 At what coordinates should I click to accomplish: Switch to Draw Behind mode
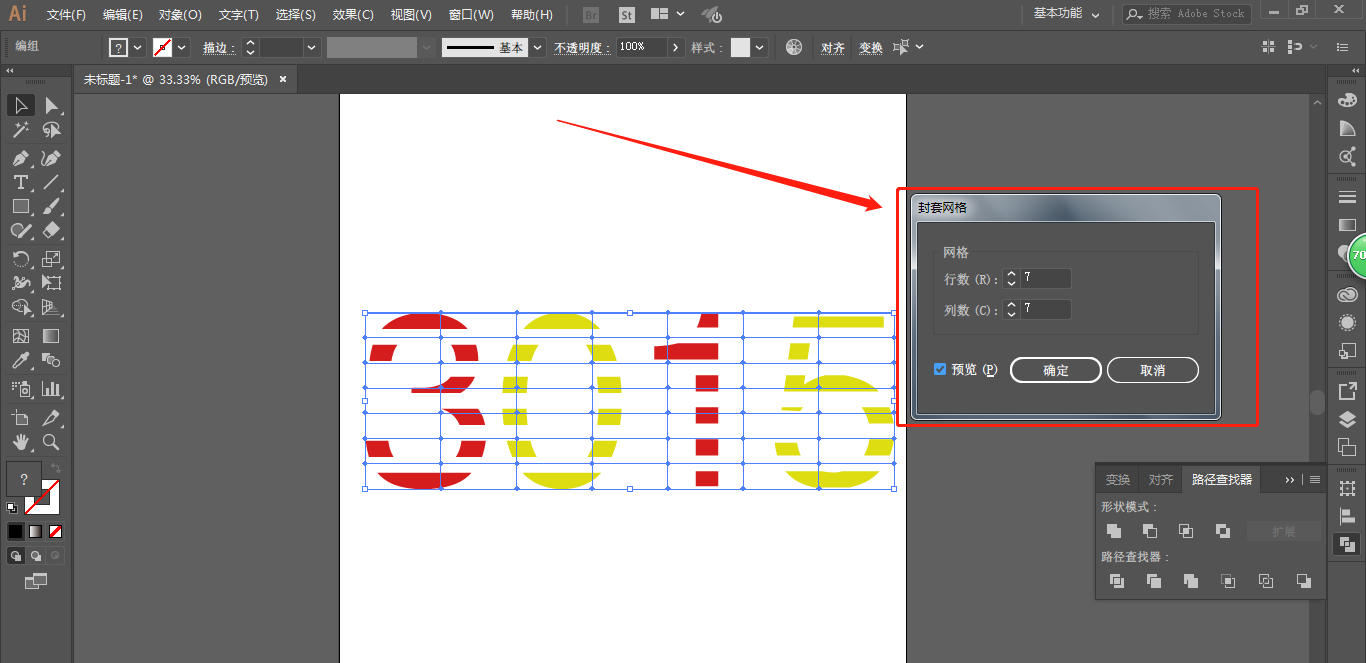coord(36,555)
